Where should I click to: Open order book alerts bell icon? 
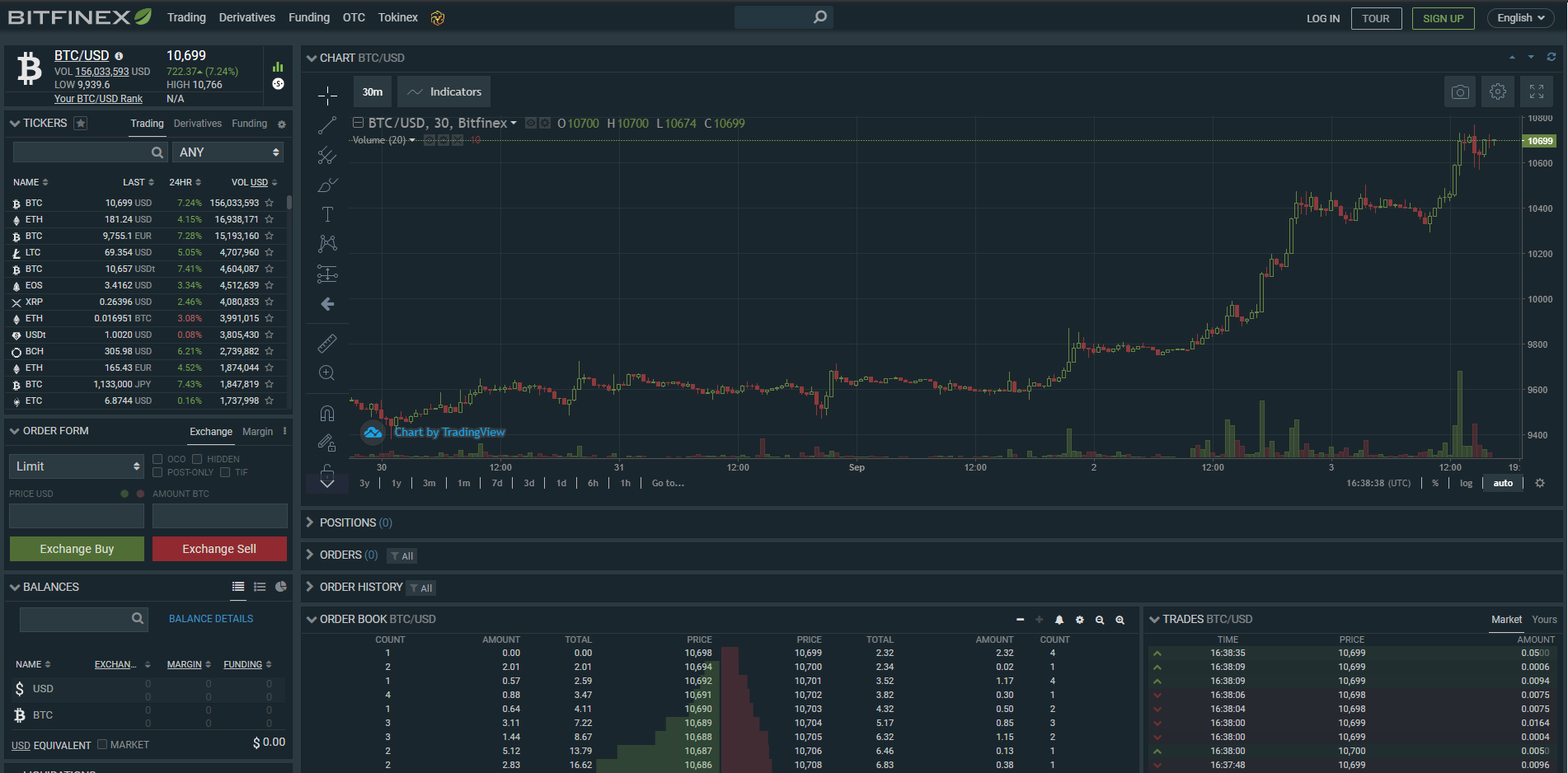tap(1059, 620)
